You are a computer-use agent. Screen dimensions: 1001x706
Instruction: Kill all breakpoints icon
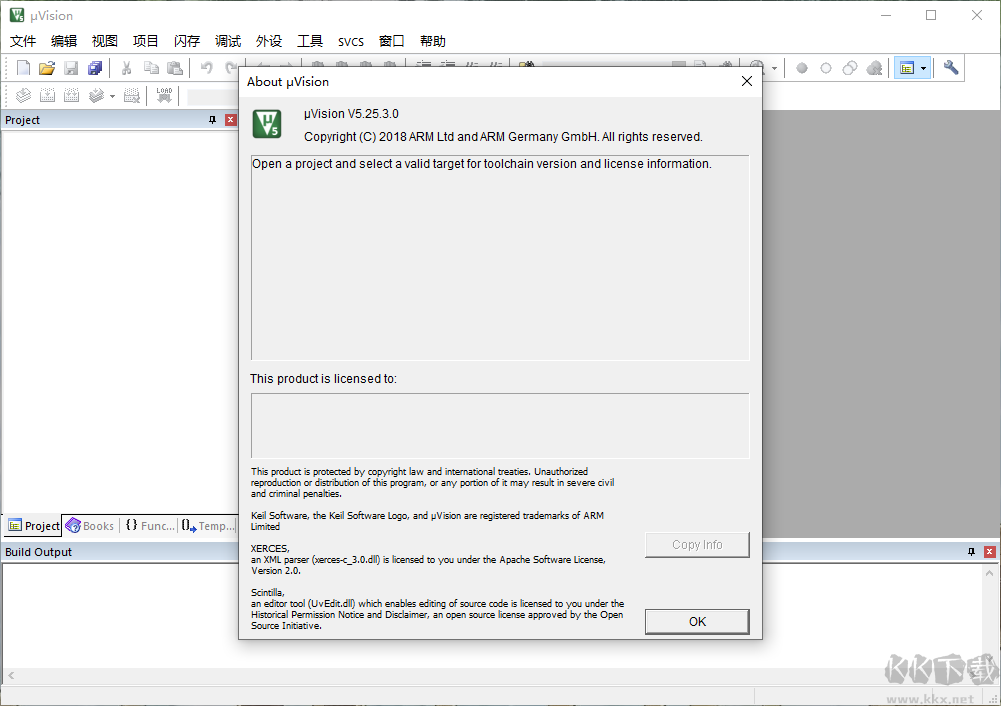tap(874, 68)
